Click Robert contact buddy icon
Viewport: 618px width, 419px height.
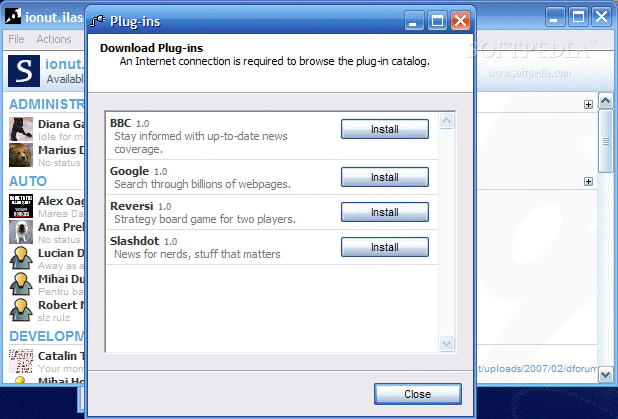(x=21, y=310)
